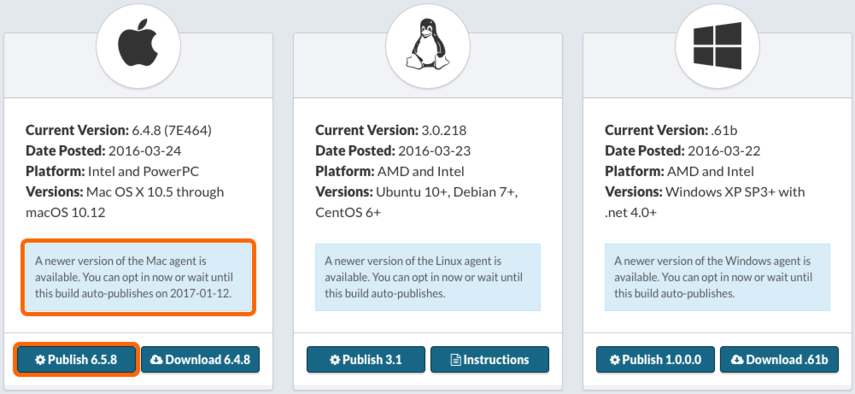Click gear icon on Publish 6.5.8
Screen dimensions: 855x394
click(40, 360)
